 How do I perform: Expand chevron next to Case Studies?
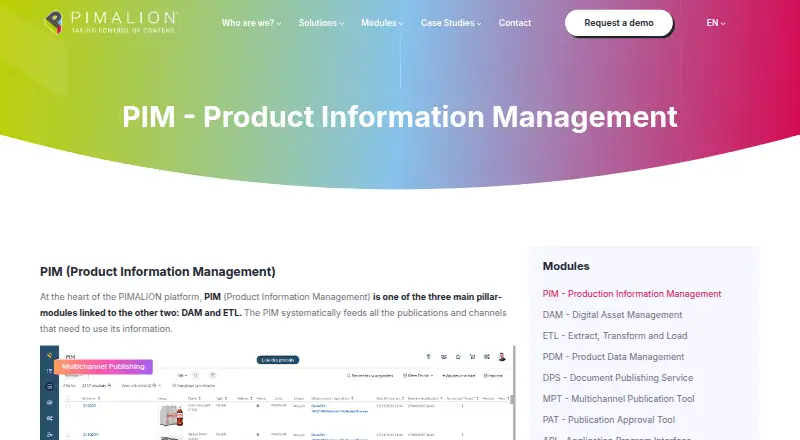coord(479,23)
